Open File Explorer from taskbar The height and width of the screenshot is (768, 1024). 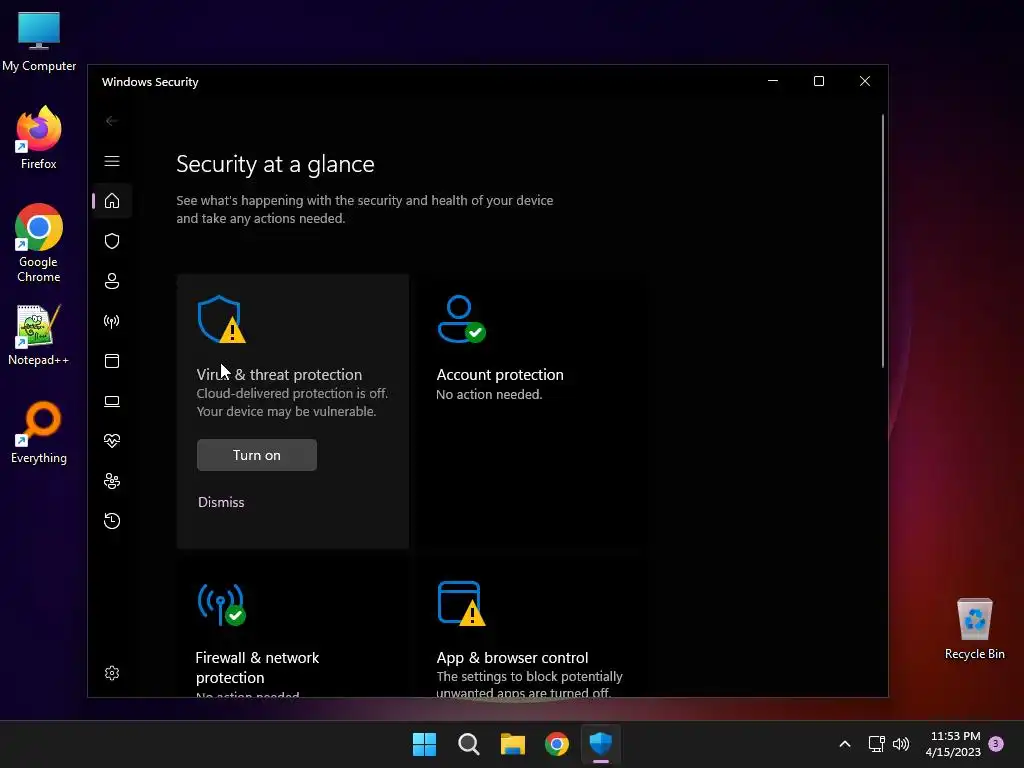pos(513,744)
